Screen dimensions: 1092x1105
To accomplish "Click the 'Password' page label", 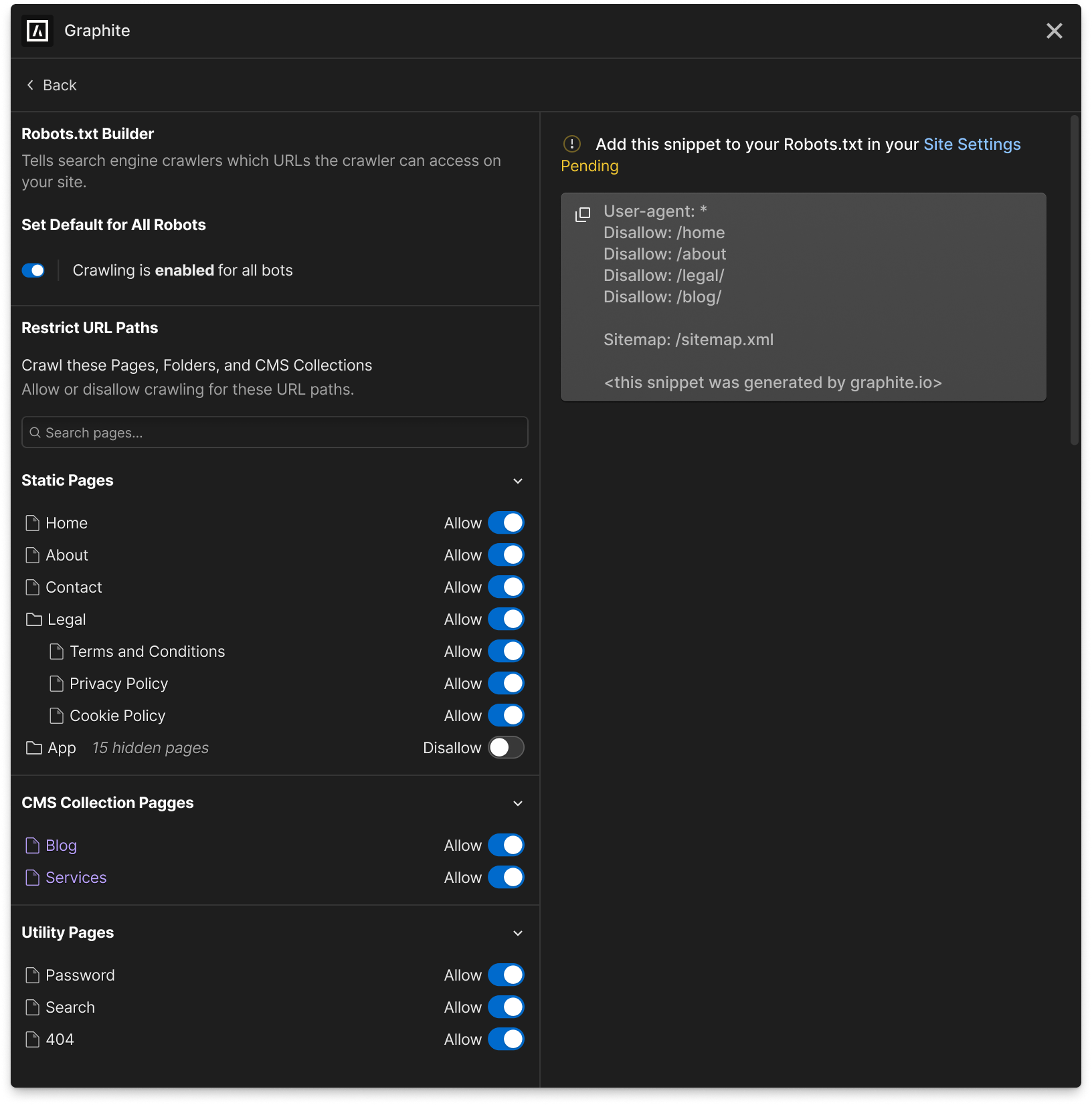I will pyautogui.click(x=80, y=975).
